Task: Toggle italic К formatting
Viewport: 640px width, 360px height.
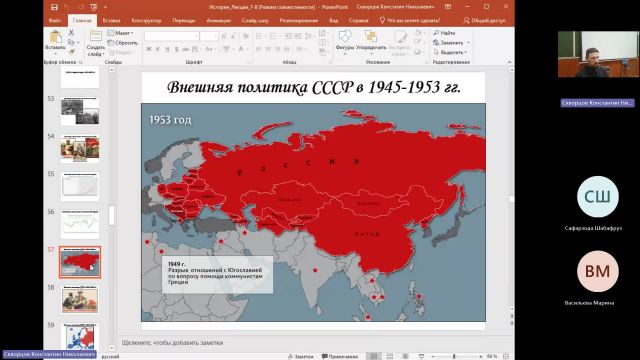Action: click(x=158, y=49)
